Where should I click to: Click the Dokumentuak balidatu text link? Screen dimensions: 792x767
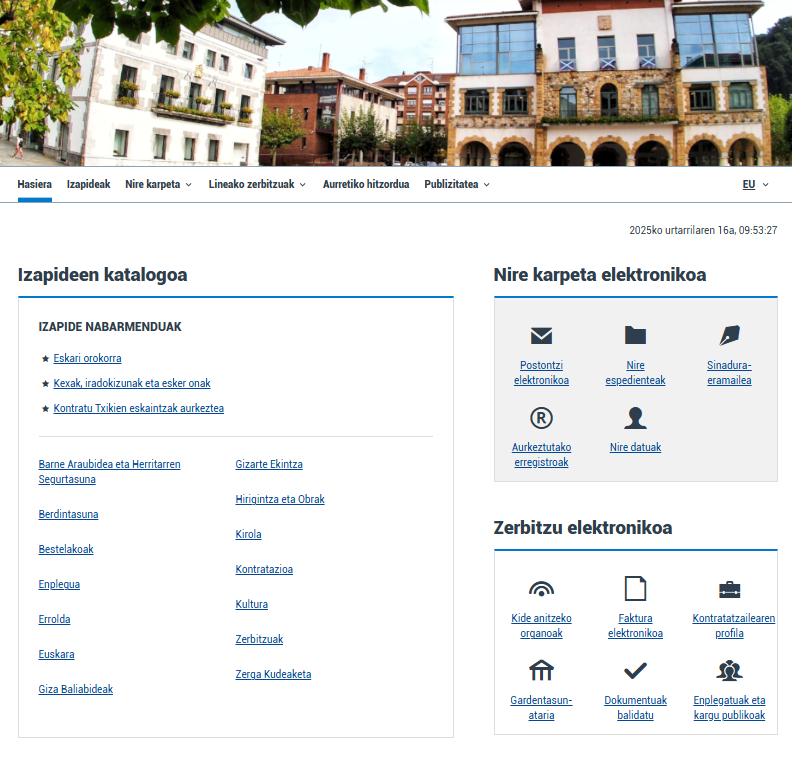pos(635,707)
